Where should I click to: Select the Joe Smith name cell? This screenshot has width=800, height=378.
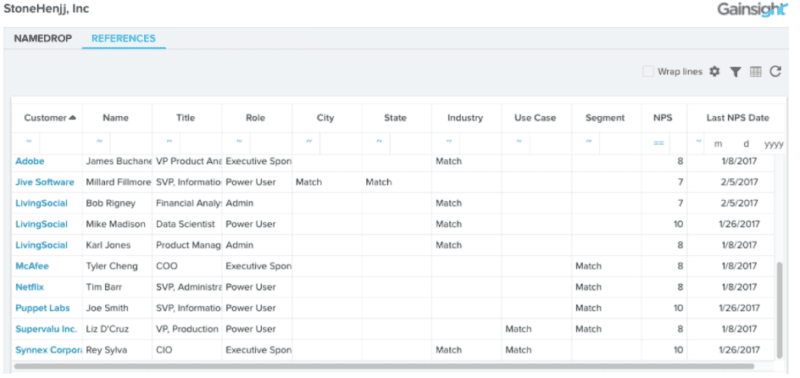click(117, 308)
